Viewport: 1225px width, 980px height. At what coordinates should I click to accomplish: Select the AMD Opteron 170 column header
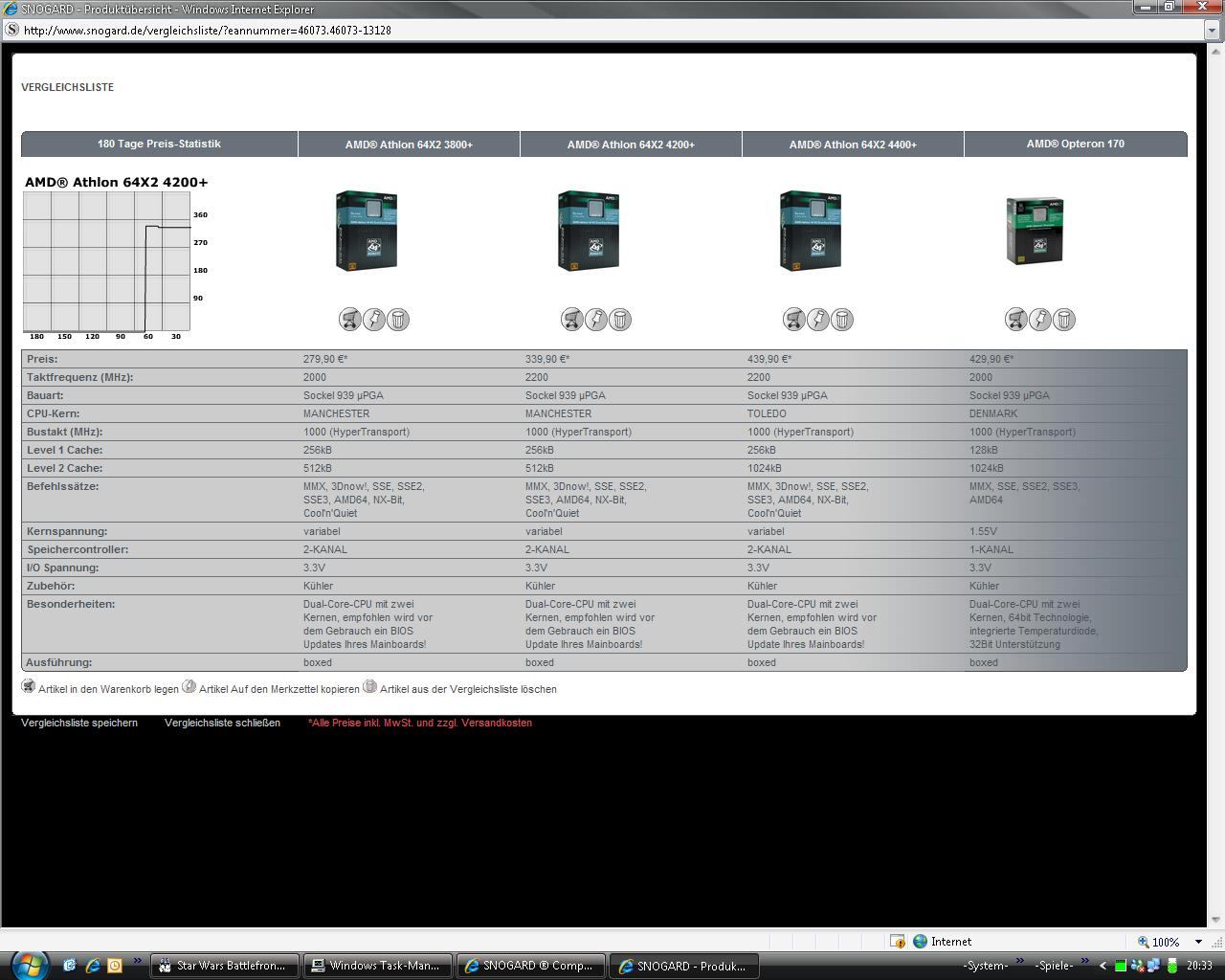(1076, 145)
